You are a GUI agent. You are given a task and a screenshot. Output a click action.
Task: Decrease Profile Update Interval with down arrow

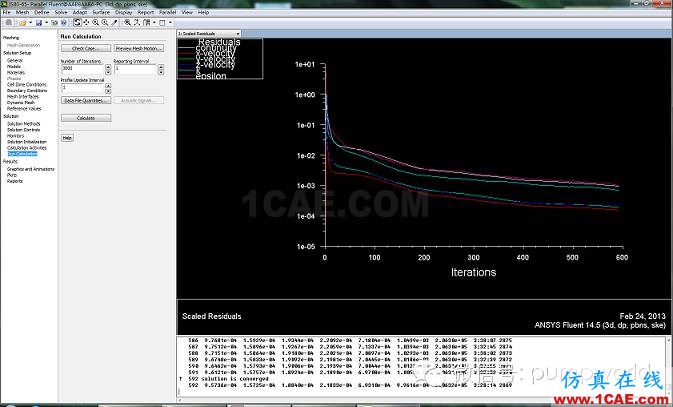tap(108, 91)
